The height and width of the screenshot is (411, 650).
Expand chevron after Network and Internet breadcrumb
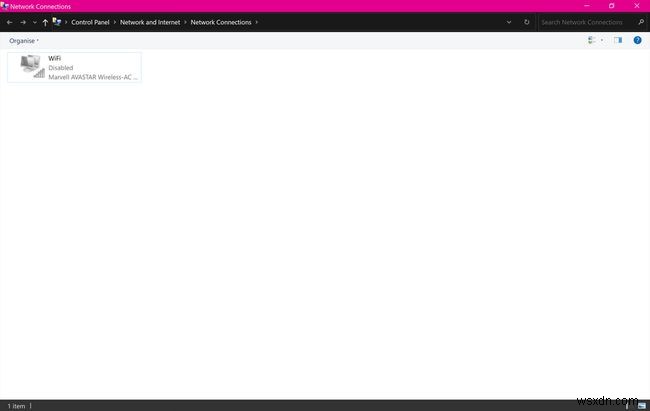[x=185, y=22]
